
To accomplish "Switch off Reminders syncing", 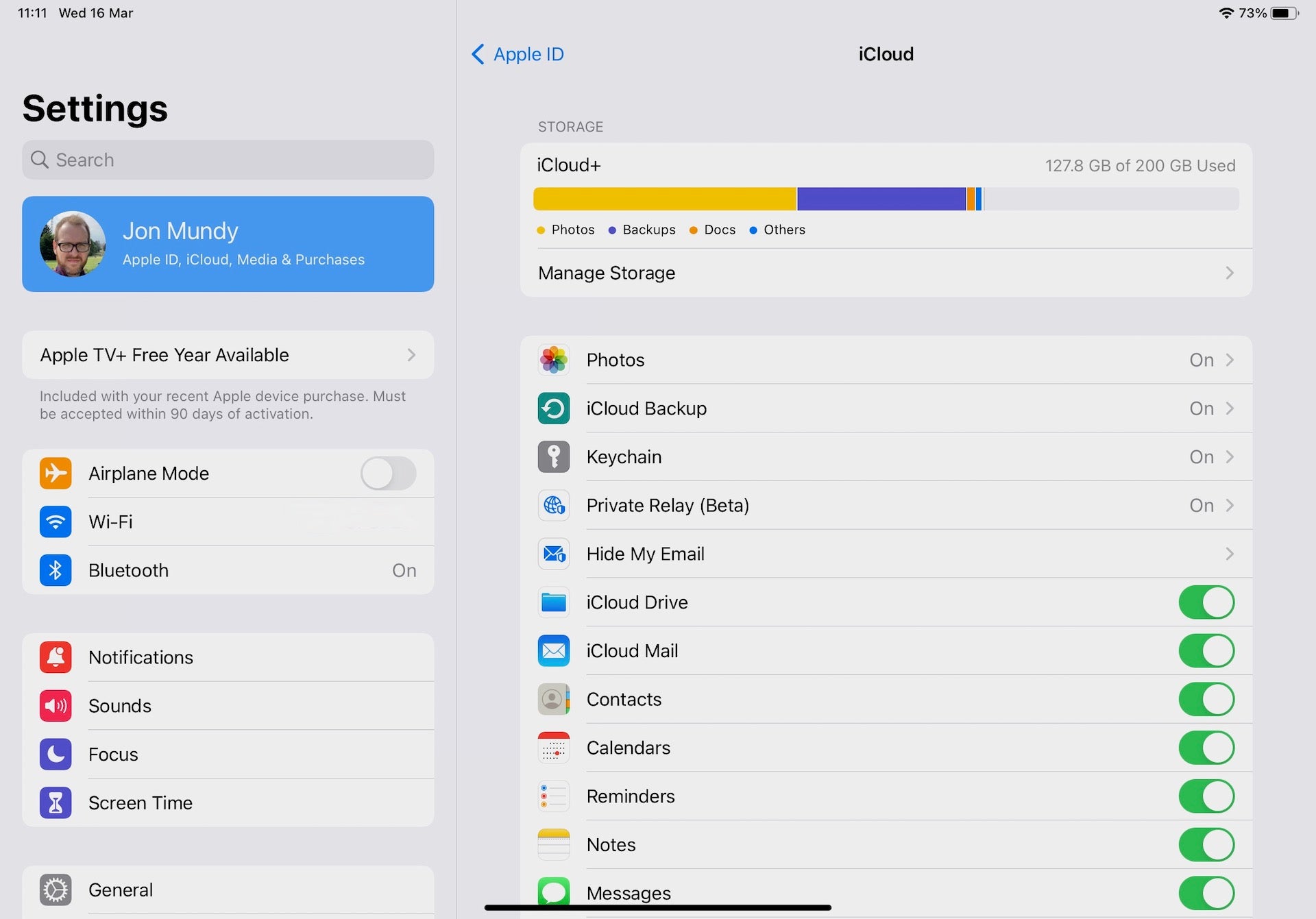I will coord(1207,796).
